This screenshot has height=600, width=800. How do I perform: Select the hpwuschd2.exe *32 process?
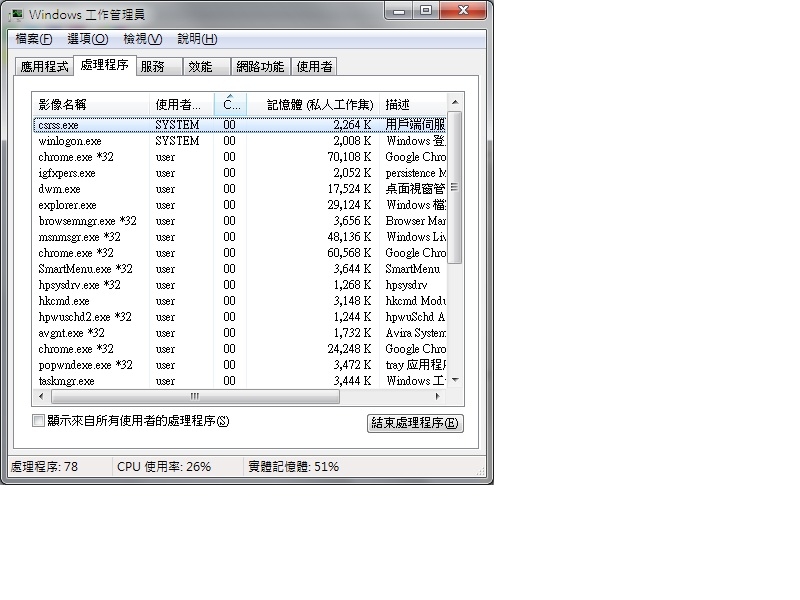point(239,317)
